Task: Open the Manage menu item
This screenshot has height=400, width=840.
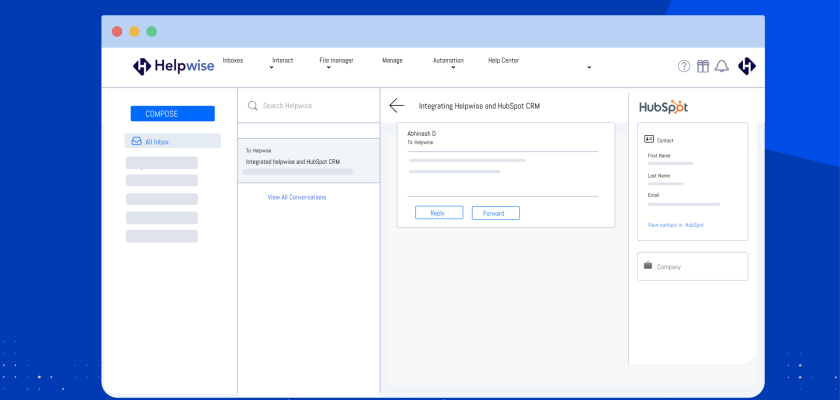Action: pos(392,60)
